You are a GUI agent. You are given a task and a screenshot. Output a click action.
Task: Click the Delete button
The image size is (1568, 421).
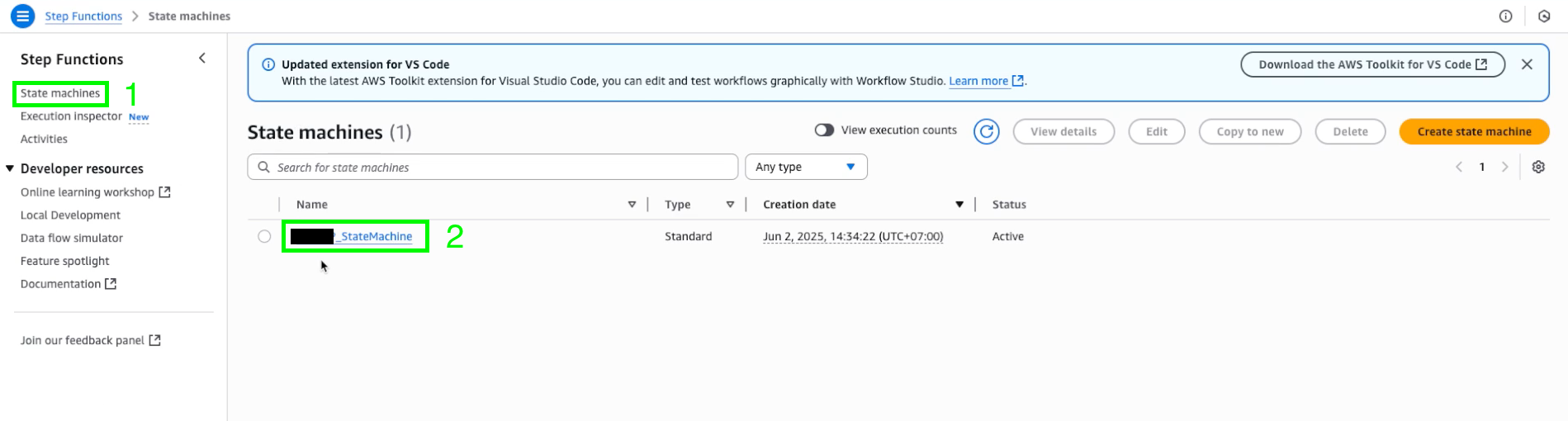(x=1350, y=131)
